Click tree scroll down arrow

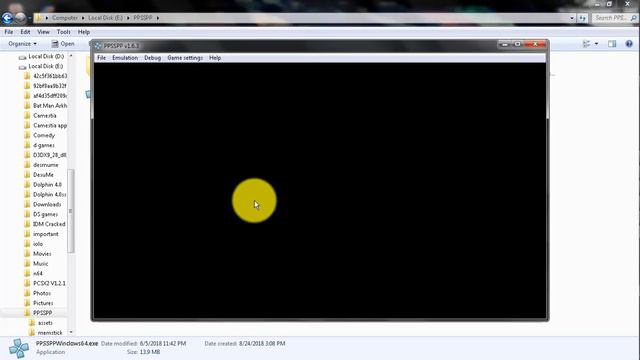tap(71, 332)
